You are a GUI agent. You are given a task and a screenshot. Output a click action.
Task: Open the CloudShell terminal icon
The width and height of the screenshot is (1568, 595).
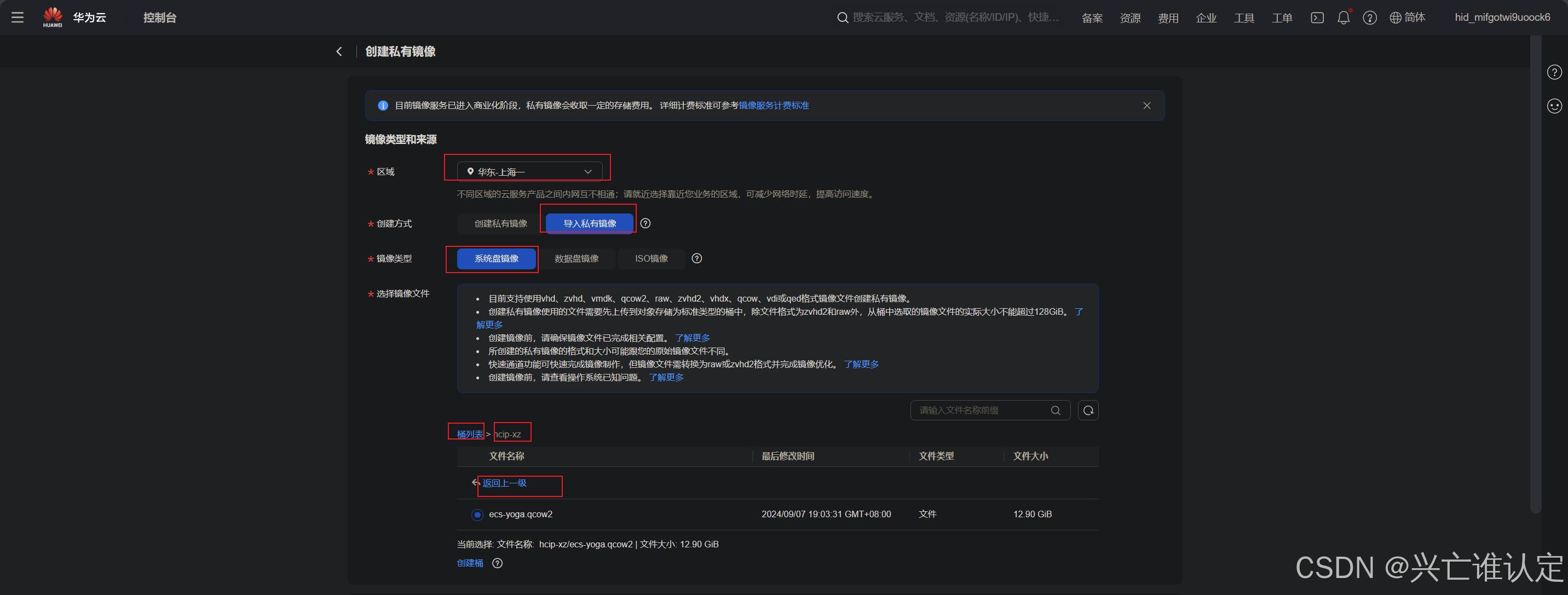click(1317, 18)
